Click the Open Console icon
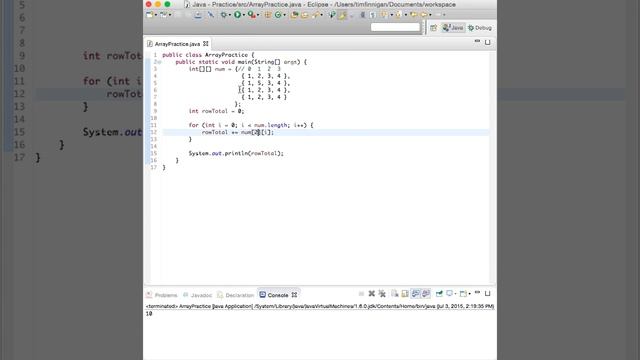Screen dimensions: 640x360 coord(463,293)
